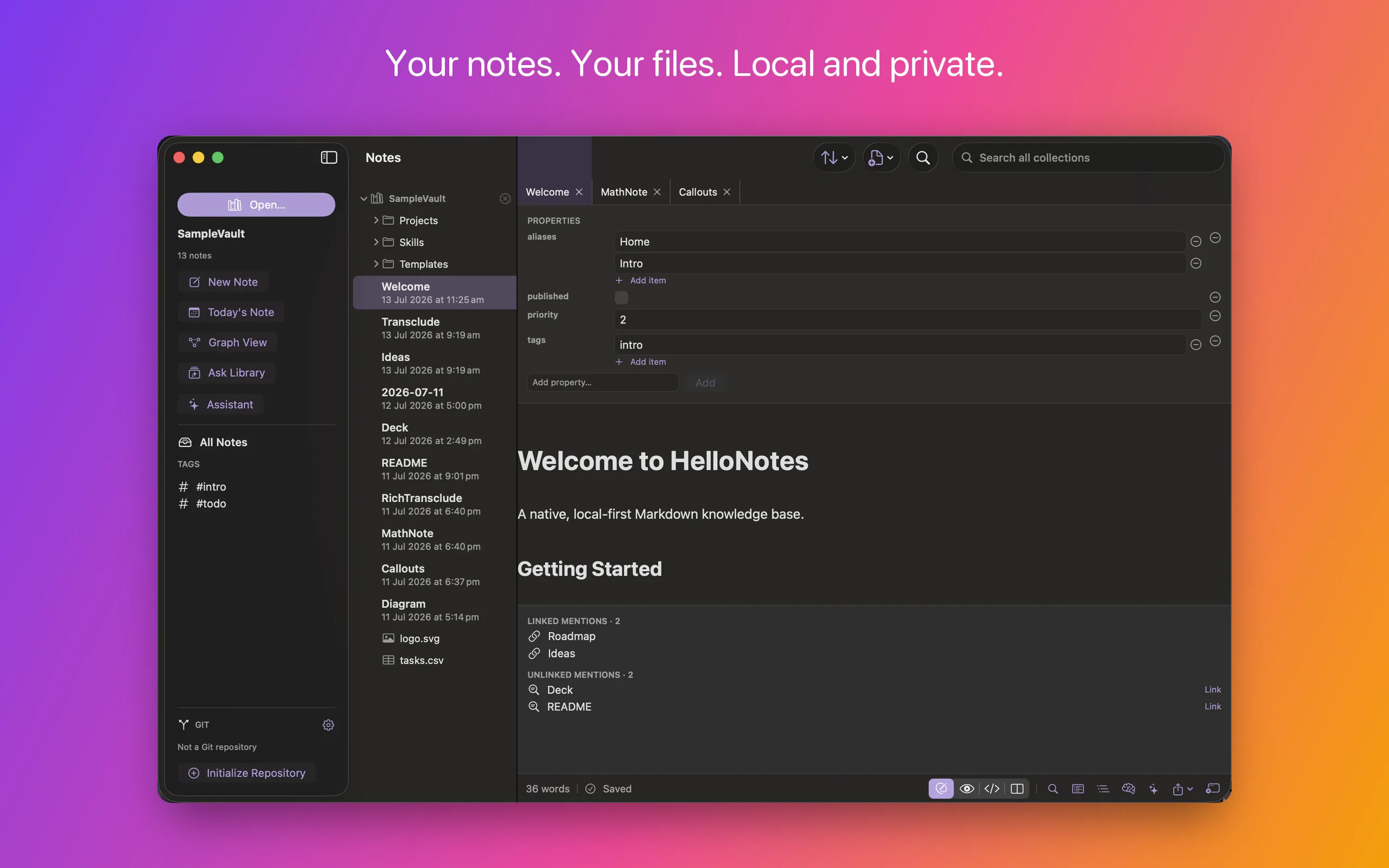Close the MathNote tab

point(657,192)
